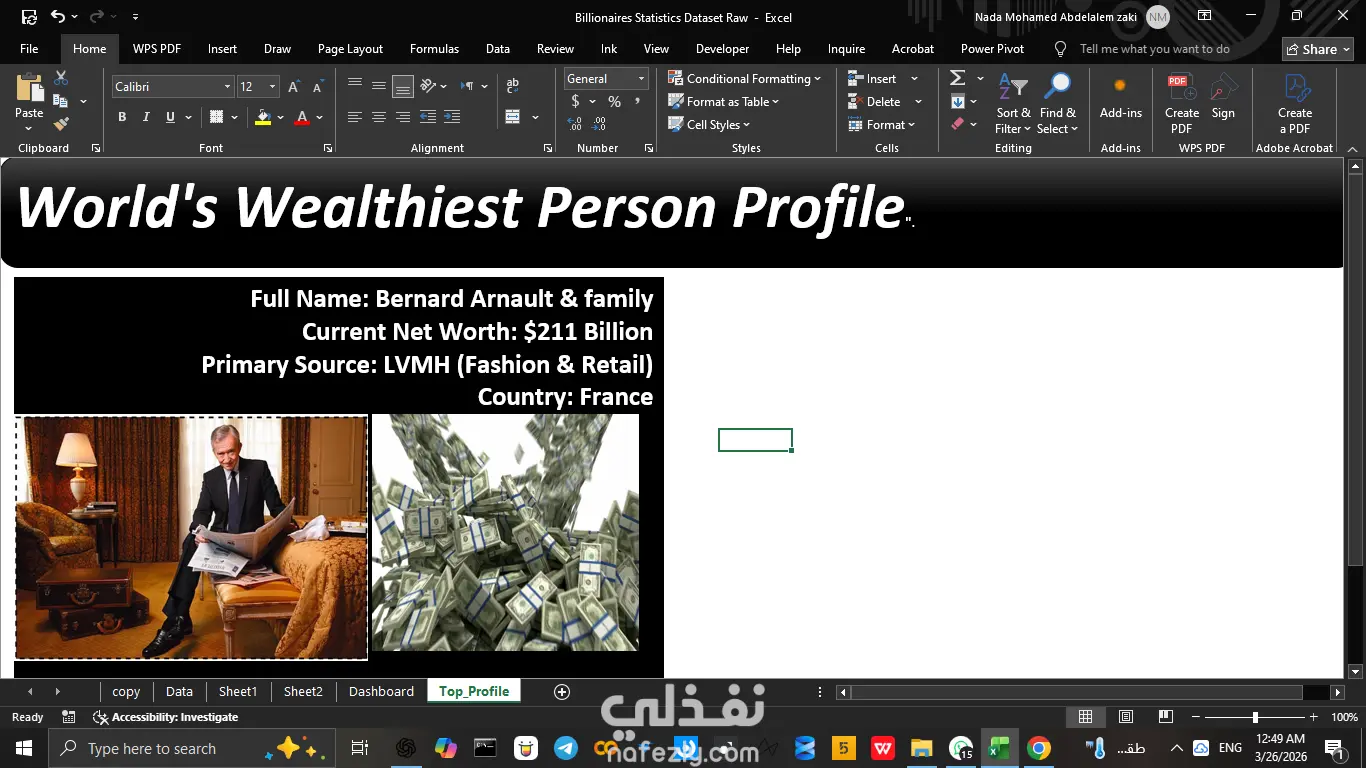Open the Insert ribbon tab

click(x=222, y=48)
